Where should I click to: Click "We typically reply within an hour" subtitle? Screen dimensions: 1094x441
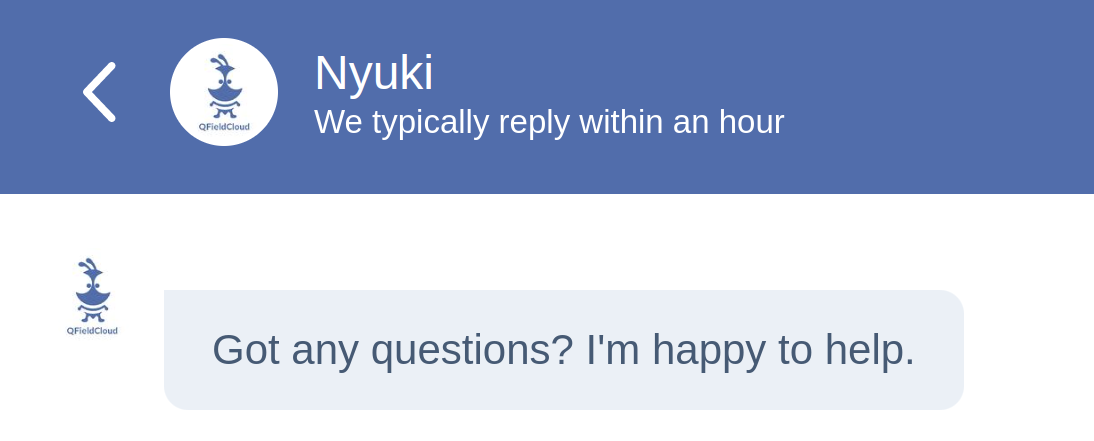[549, 122]
